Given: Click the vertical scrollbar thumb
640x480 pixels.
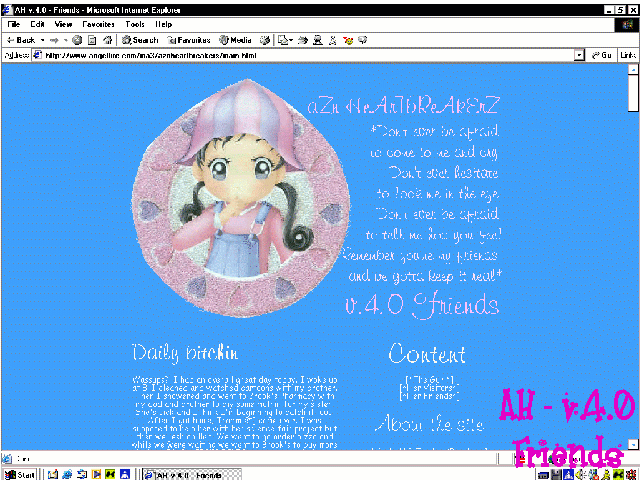Looking at the screenshot, I should [x=633, y=93].
